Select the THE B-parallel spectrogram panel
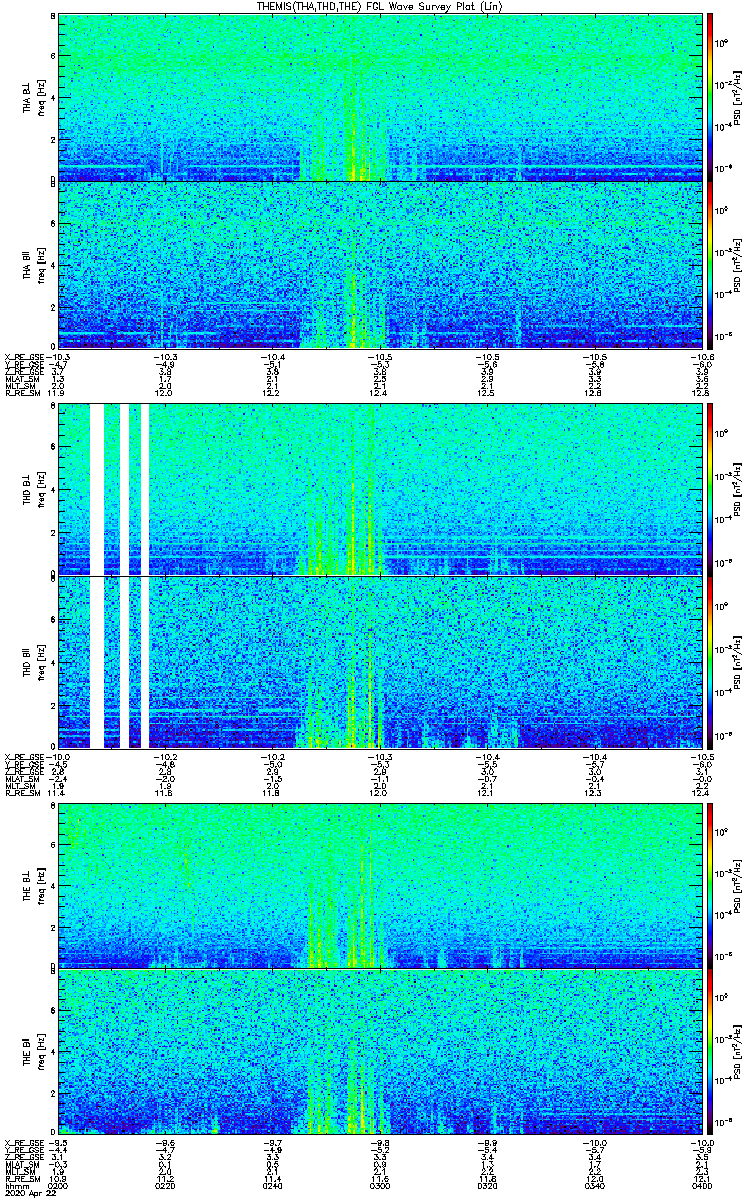This screenshot has height=1200, width=750. click(380, 1052)
